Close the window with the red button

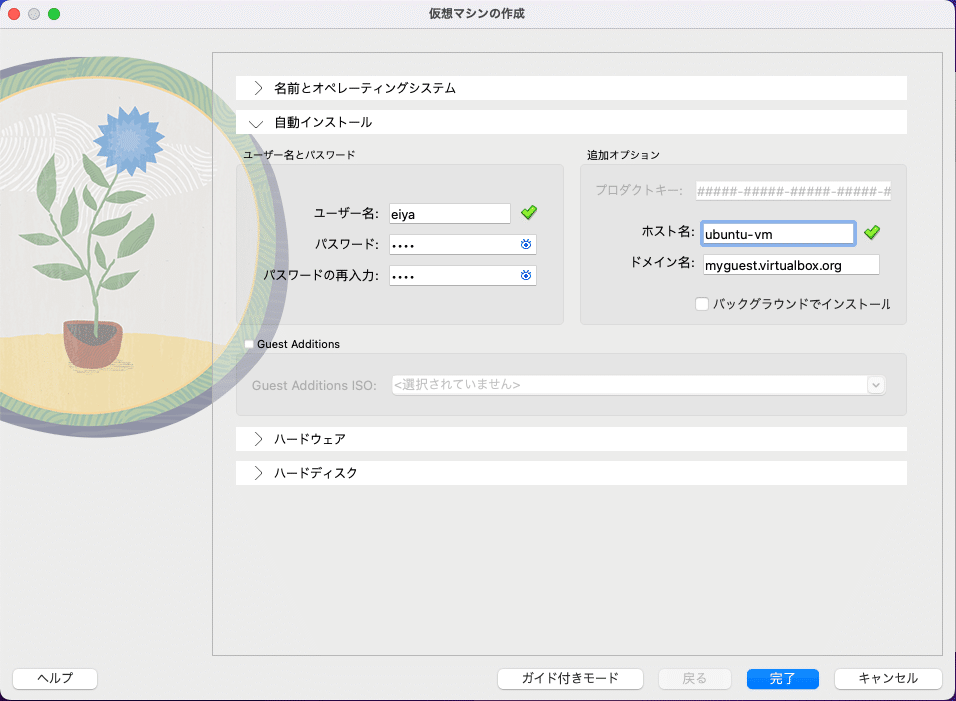(14, 13)
